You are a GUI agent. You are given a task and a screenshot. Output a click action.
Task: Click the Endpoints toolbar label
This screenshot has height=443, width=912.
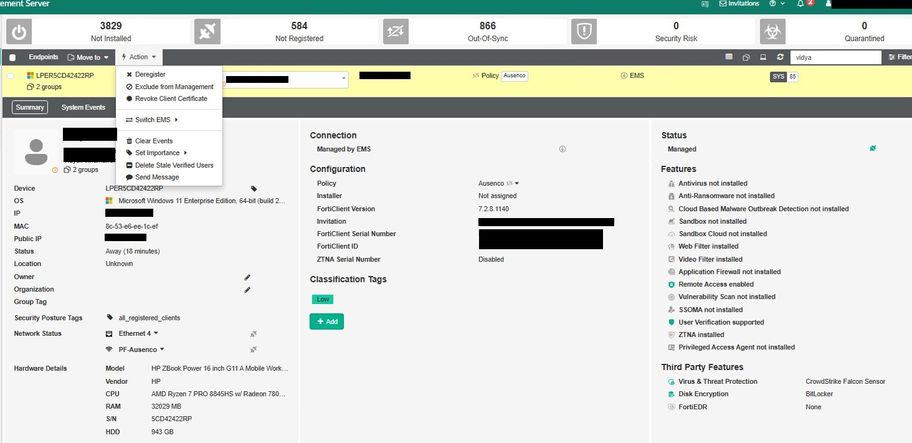click(x=44, y=57)
